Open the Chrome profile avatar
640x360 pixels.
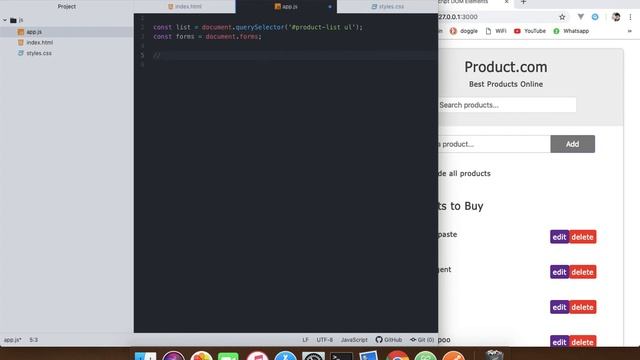coord(616,17)
